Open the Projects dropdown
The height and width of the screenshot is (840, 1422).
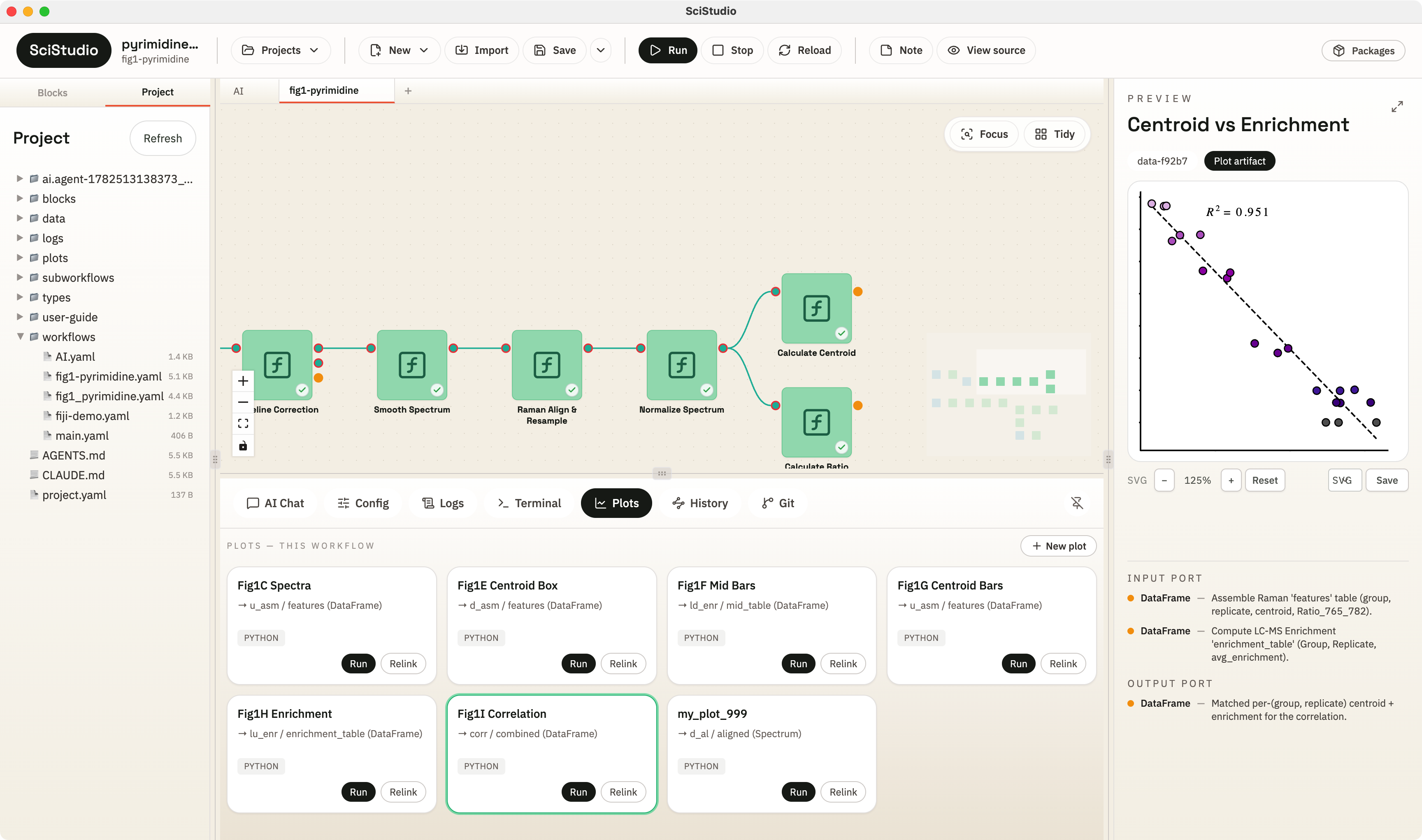(281, 50)
